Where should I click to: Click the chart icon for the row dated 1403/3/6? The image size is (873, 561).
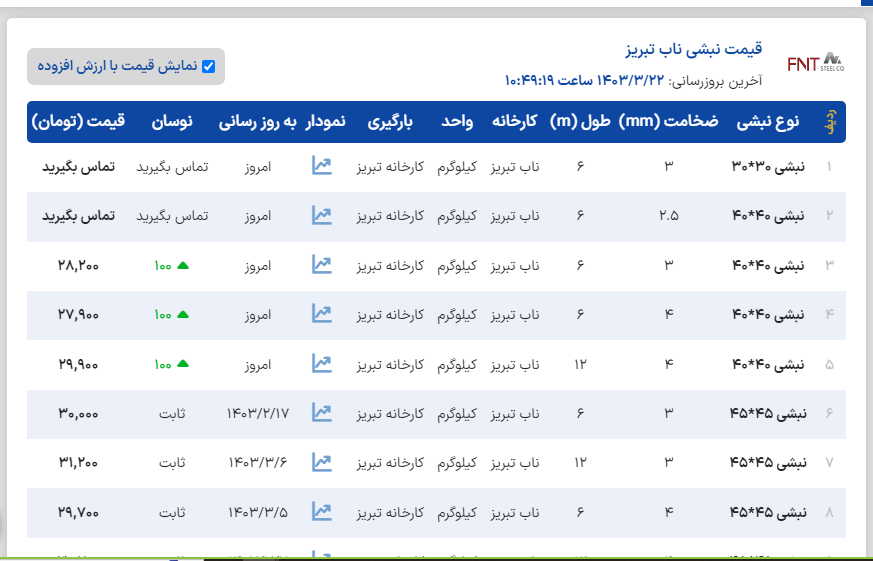click(321, 462)
